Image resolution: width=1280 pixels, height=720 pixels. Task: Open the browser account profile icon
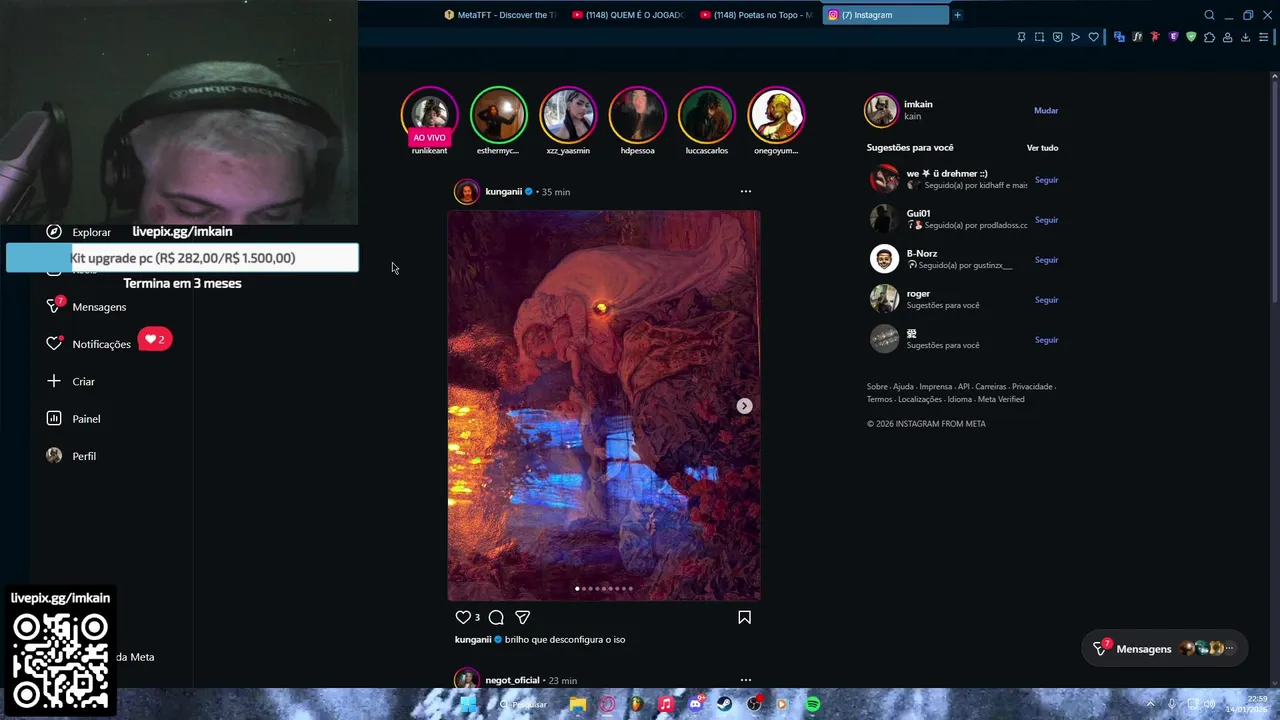(1227, 37)
